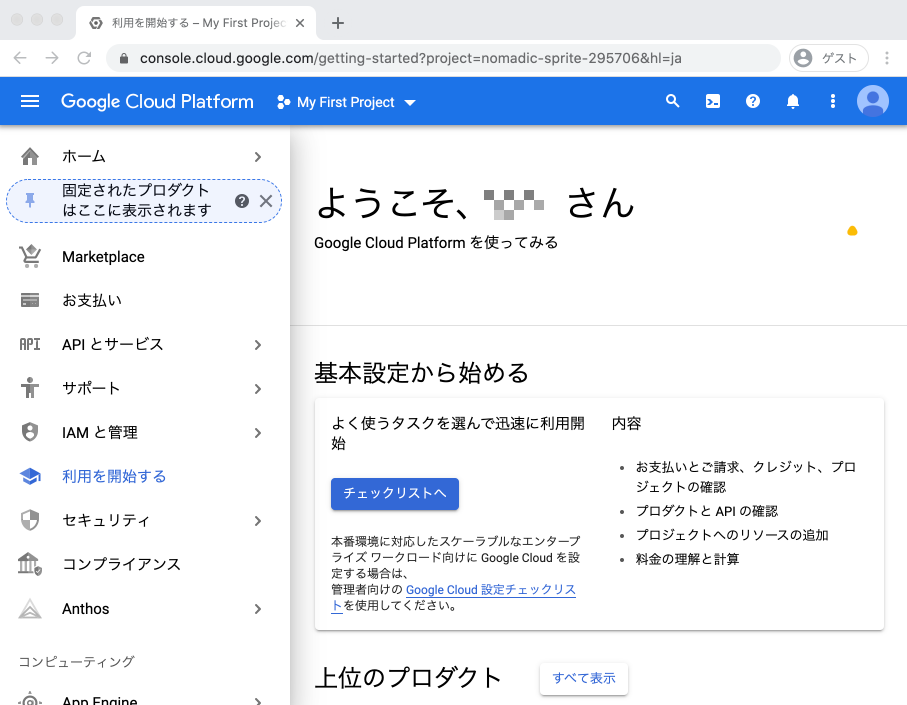Viewport: 907px width, 705px height.
Task: Close the 利用を開始する browser tab
Action: tap(300, 23)
